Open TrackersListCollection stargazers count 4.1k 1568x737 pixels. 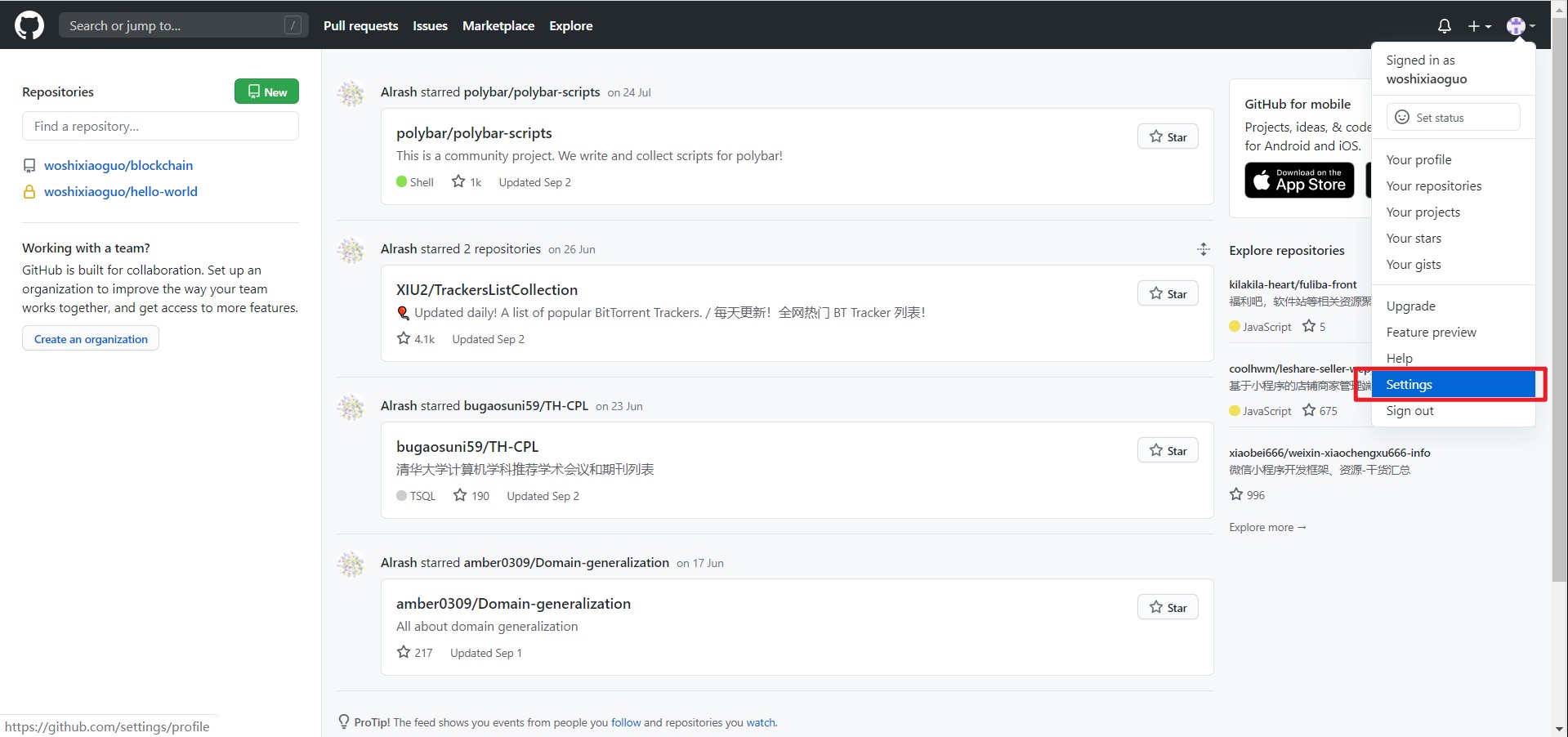(x=416, y=339)
